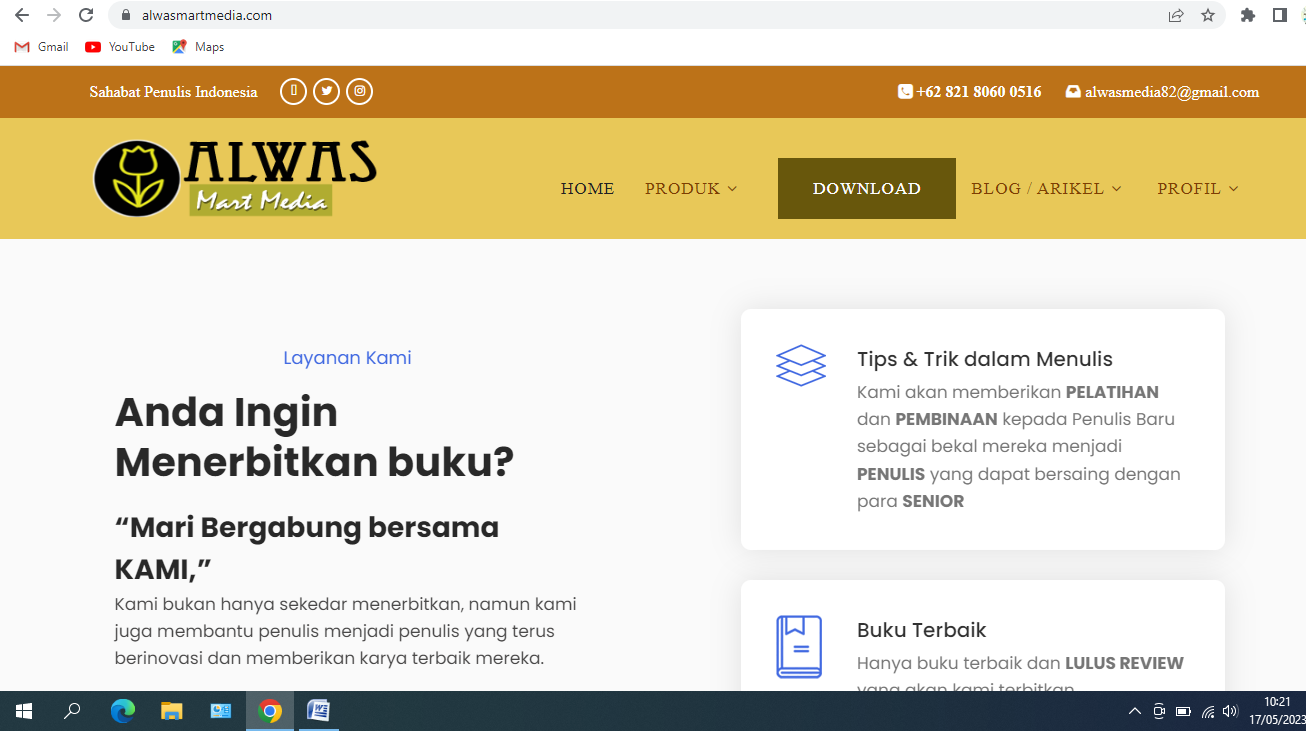Open the YouTube bookmark in bookmarks bar
The width and height of the screenshot is (1306, 731).
(x=120, y=47)
